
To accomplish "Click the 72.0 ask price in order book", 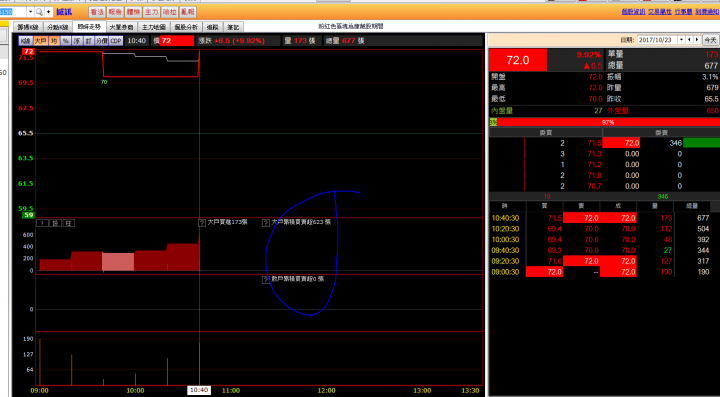I will [621, 143].
